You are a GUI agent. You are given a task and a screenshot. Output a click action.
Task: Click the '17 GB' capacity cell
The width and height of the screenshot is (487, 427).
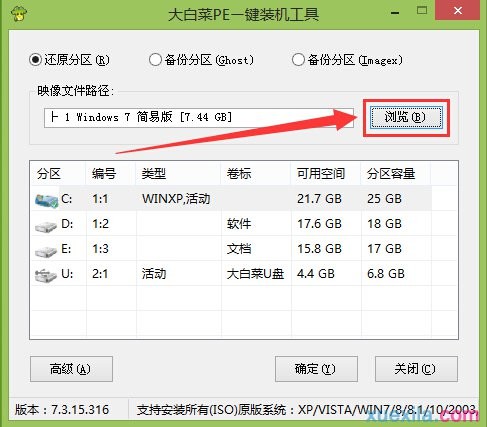384,249
